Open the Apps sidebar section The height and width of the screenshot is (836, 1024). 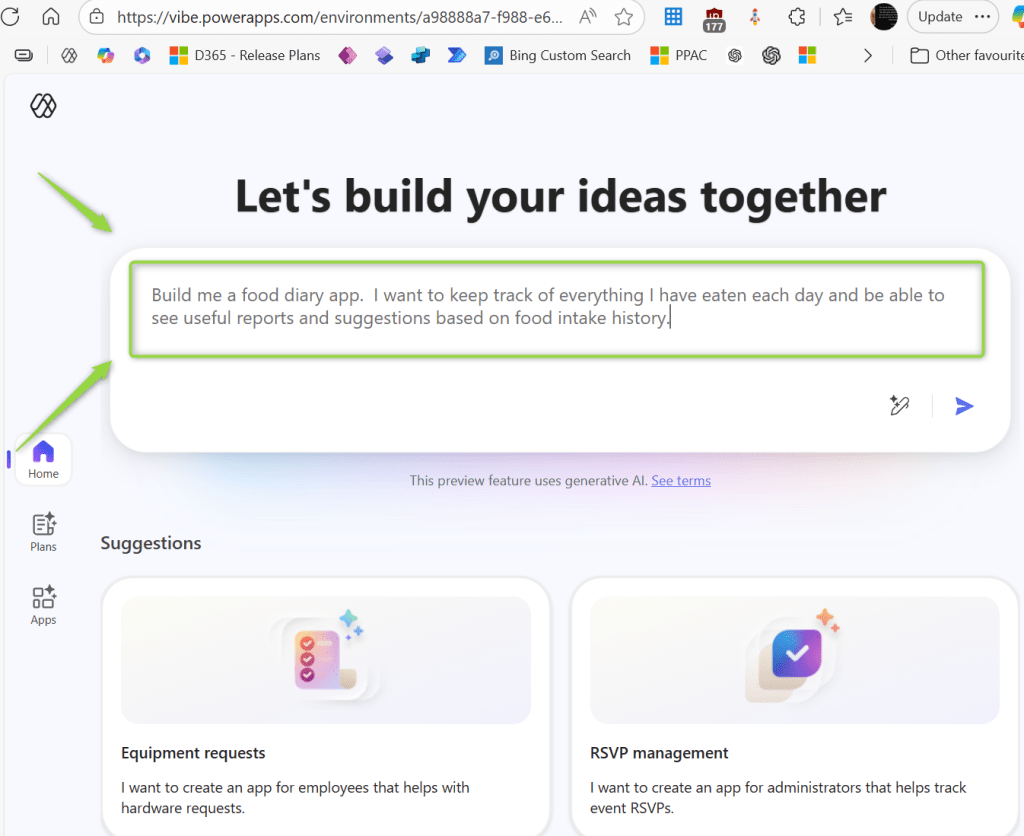coord(43,605)
